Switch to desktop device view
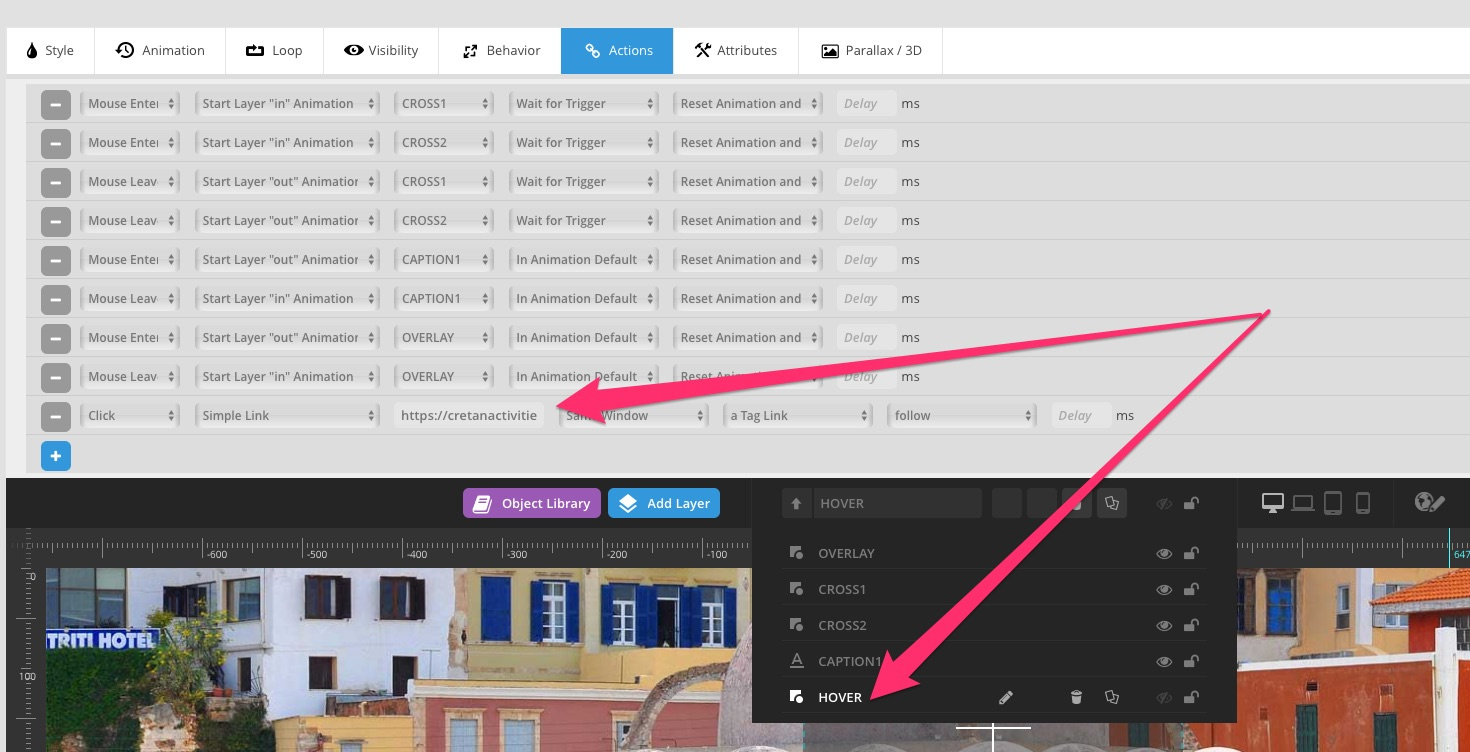The height and width of the screenshot is (752, 1470). tap(1272, 503)
